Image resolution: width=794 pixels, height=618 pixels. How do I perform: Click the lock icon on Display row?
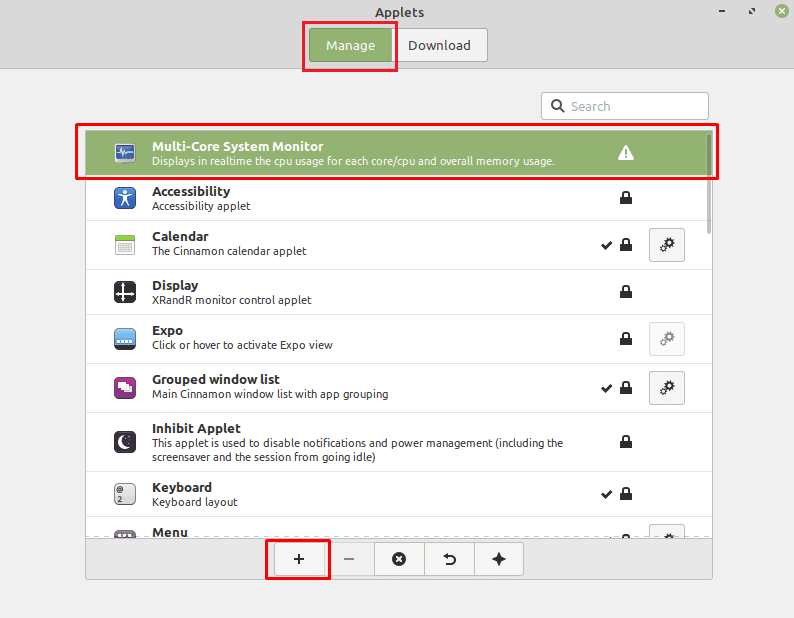(x=626, y=292)
